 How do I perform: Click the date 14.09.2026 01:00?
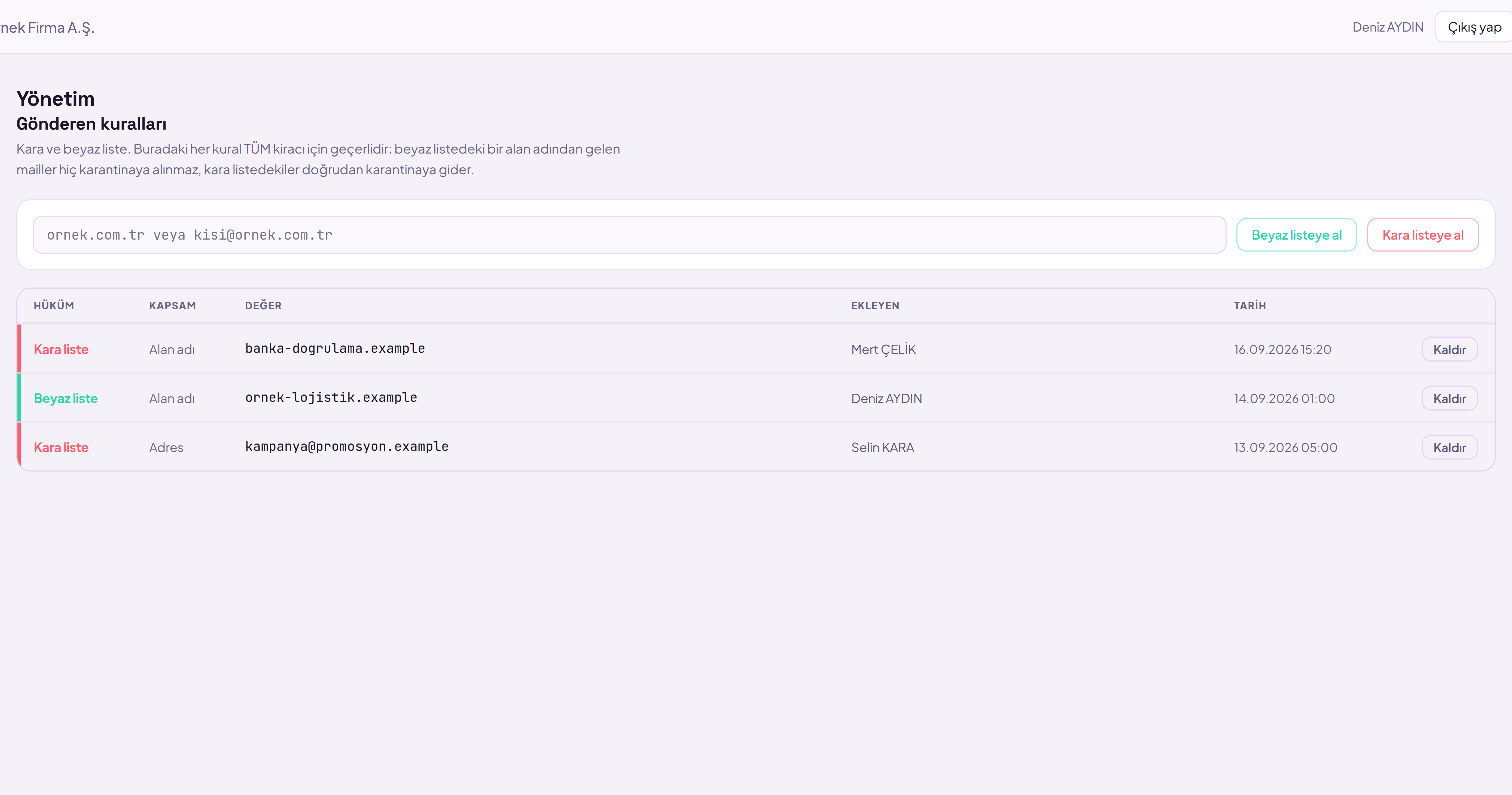click(x=1284, y=398)
